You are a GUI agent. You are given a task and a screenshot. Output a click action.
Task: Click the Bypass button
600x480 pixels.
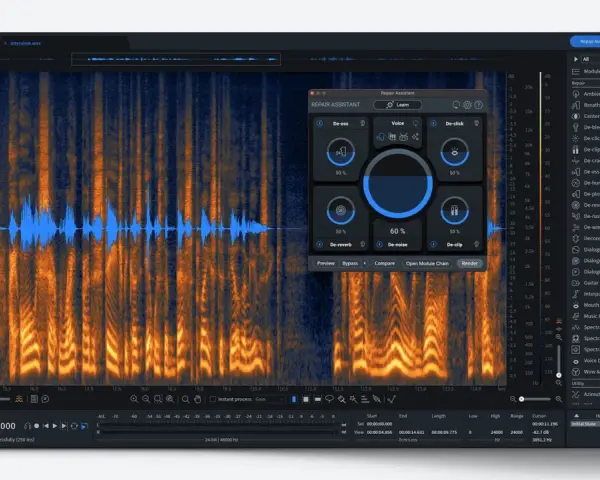pos(350,263)
